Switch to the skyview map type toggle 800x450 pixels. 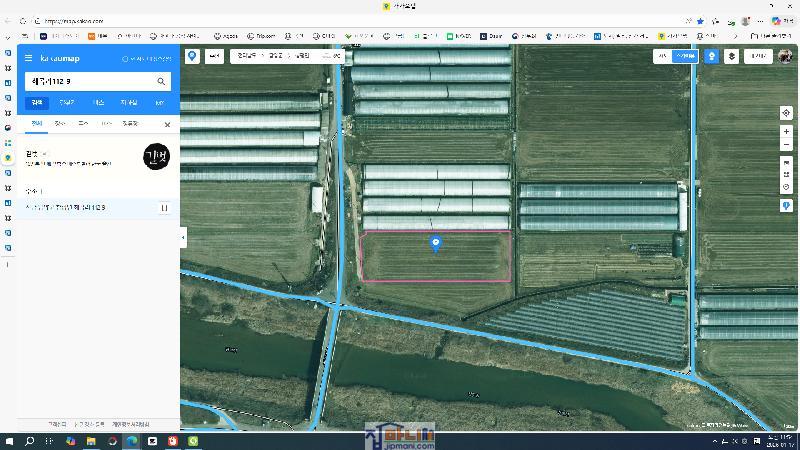pyautogui.click(x=685, y=57)
